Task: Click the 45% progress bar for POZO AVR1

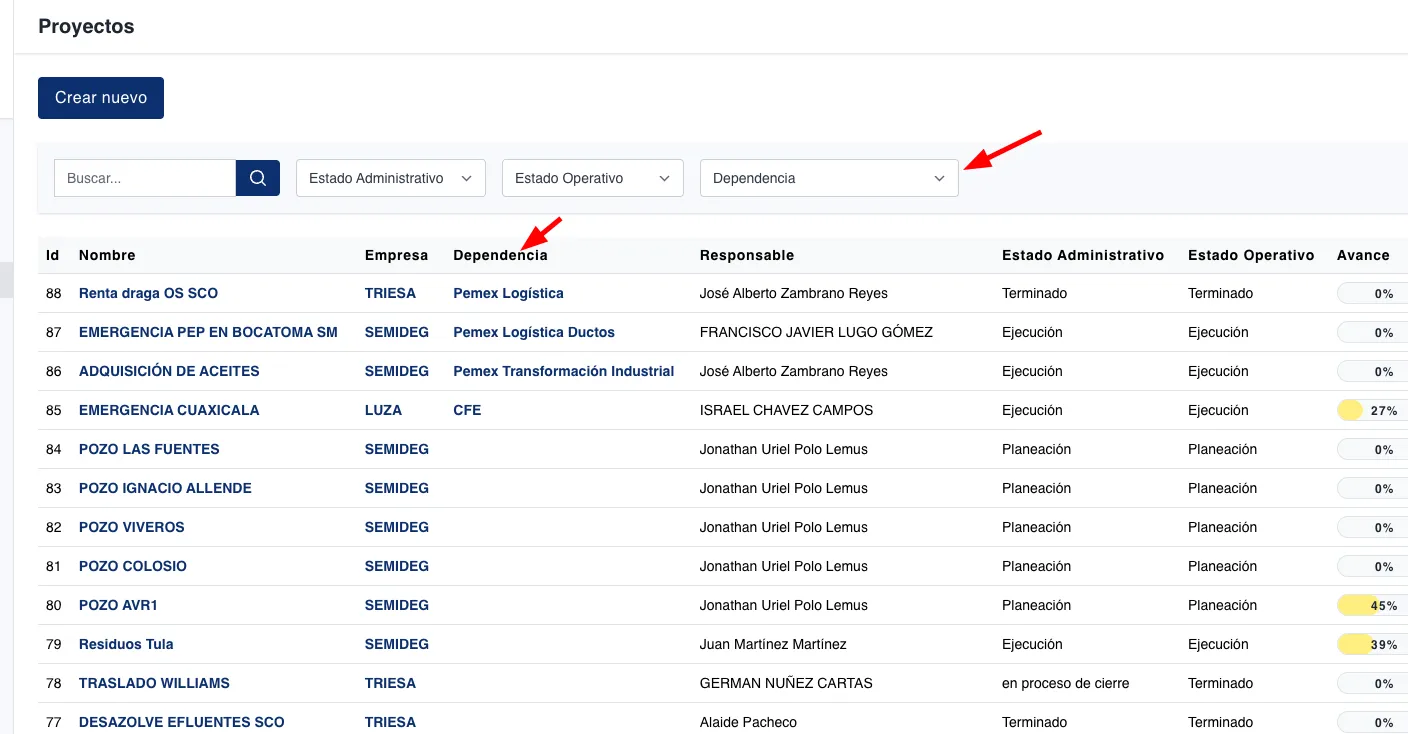Action: (1372, 605)
